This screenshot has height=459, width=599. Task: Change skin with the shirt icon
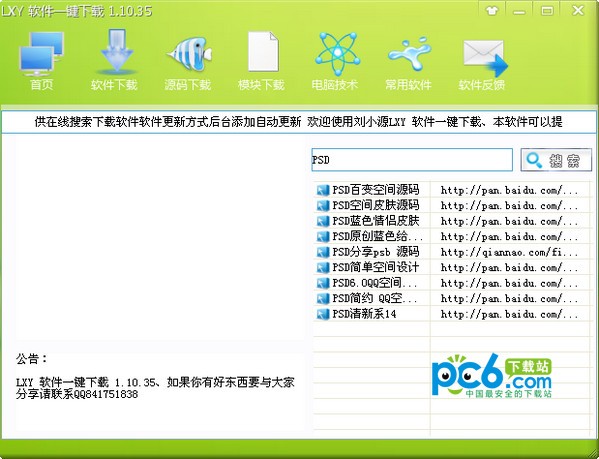[x=492, y=10]
